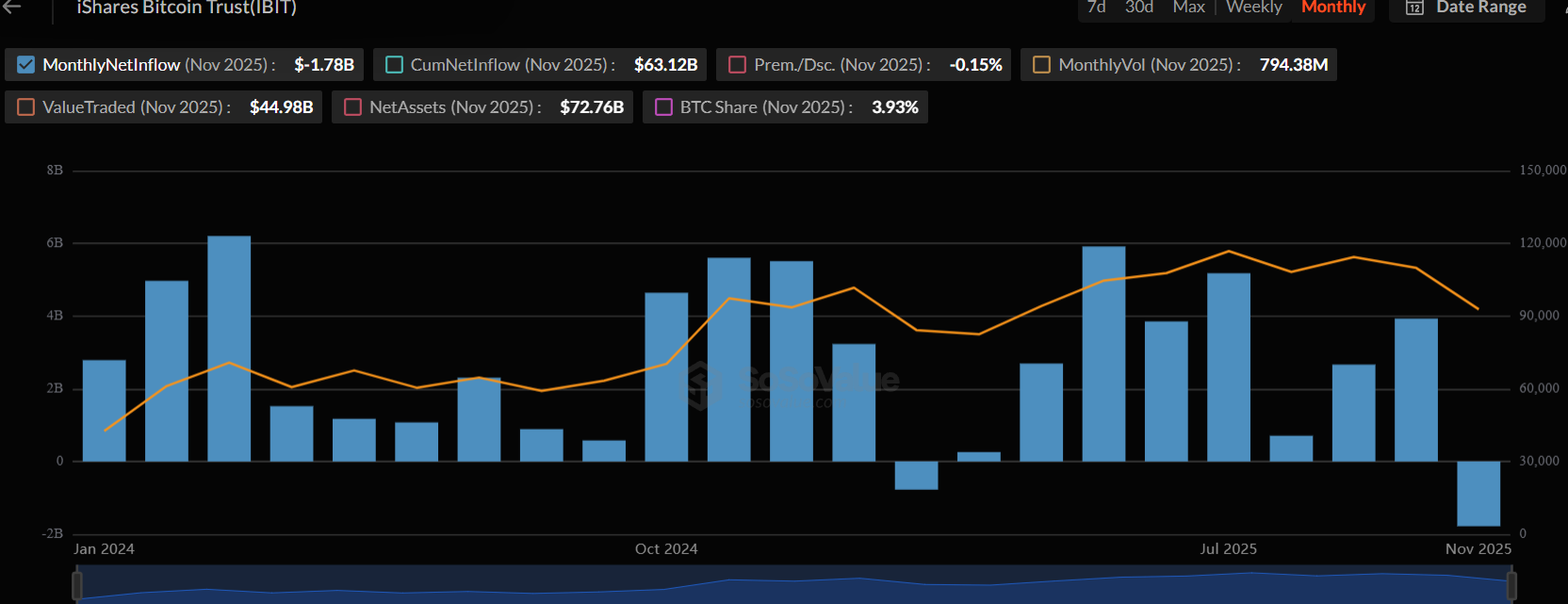Image resolution: width=1568 pixels, height=604 pixels.
Task: Toggle the Prem./Dsc. checkbox on
Action: point(738,65)
